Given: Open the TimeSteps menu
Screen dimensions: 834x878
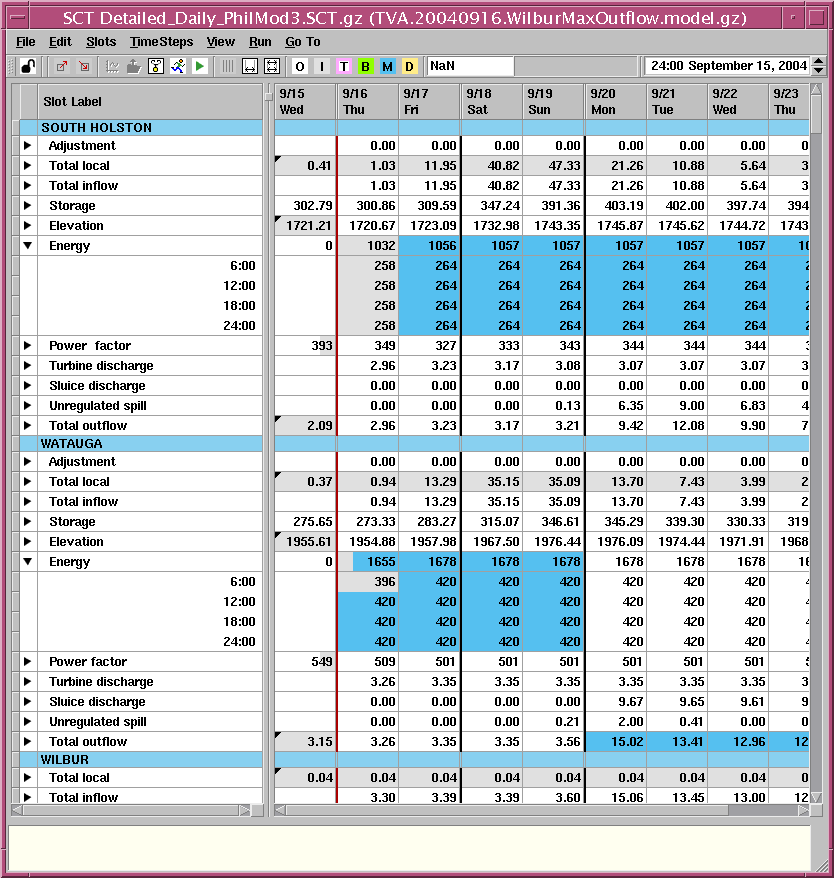Looking at the screenshot, I should click(161, 42).
